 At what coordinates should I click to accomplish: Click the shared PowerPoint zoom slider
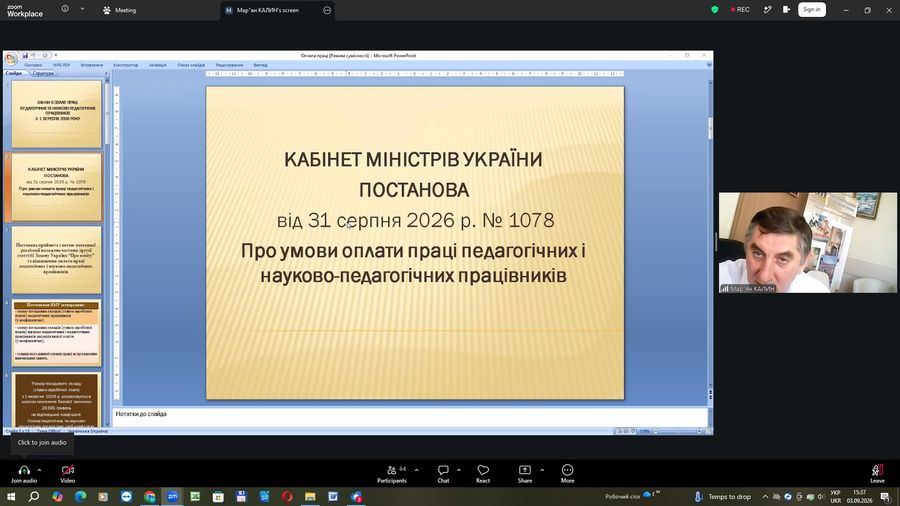[x=677, y=431]
